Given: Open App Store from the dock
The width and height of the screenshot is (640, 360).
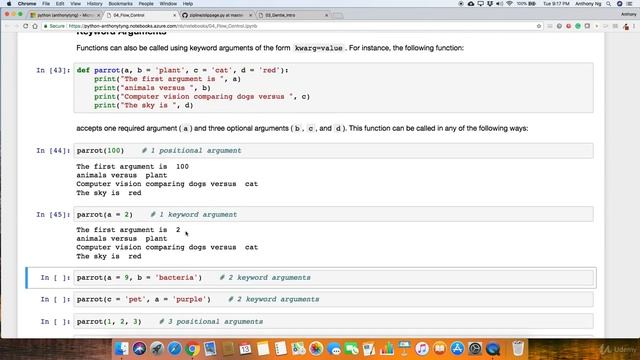Looking at the screenshot, I should point(457,349).
